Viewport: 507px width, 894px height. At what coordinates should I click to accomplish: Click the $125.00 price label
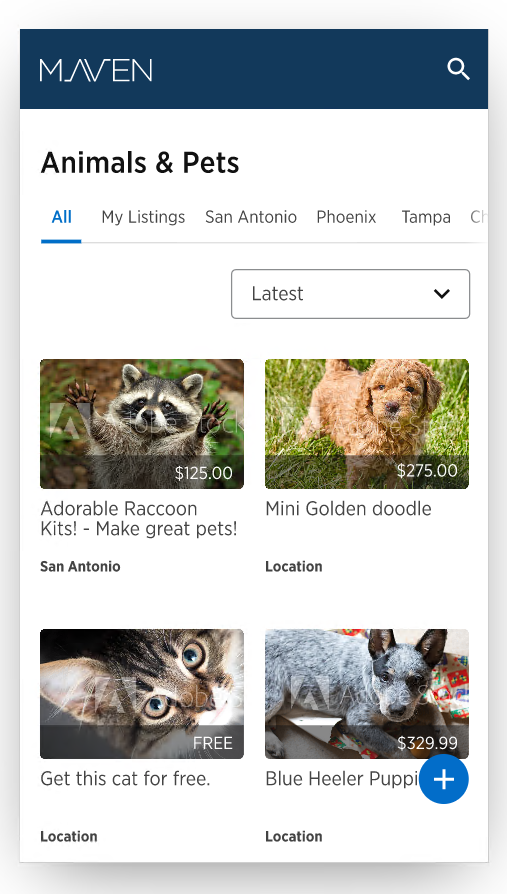click(204, 473)
